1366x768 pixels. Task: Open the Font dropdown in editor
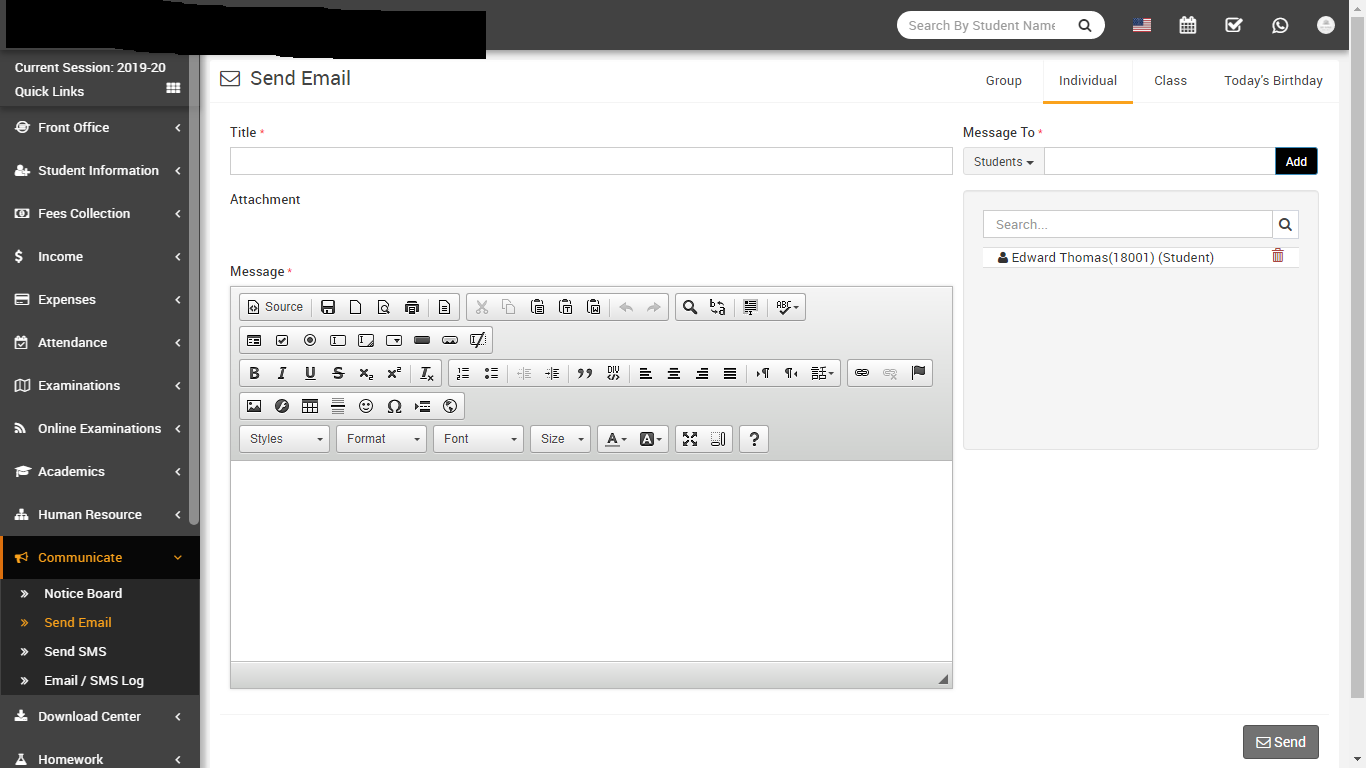point(478,439)
